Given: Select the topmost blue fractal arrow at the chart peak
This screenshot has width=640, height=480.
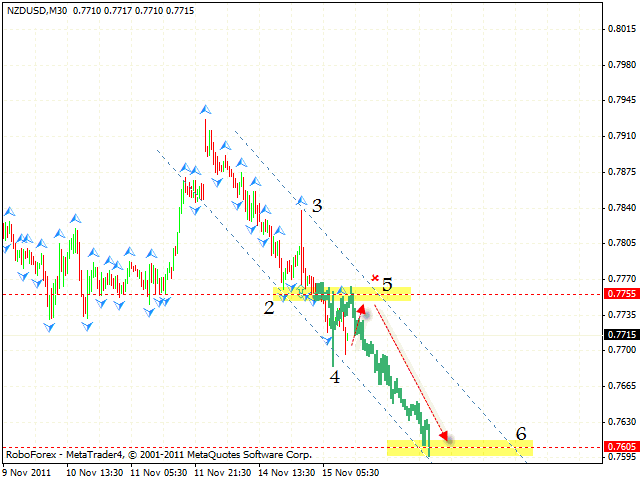Looking at the screenshot, I should 205,108.
